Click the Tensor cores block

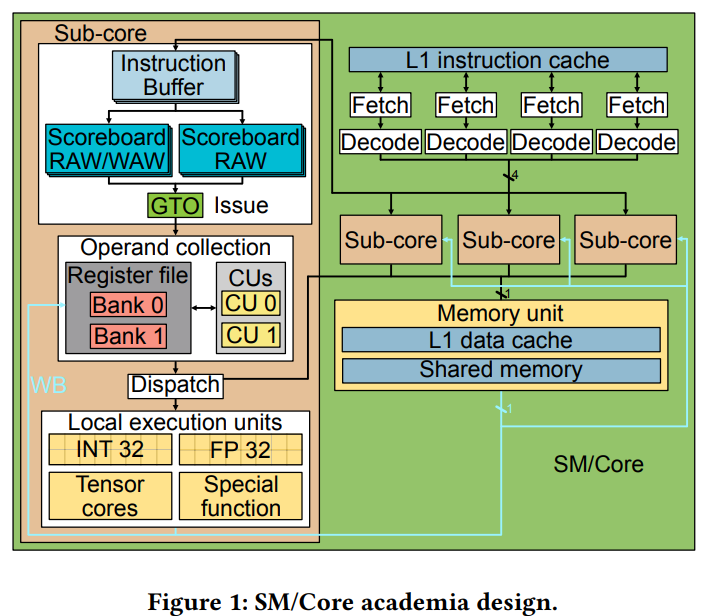[x=110, y=496]
